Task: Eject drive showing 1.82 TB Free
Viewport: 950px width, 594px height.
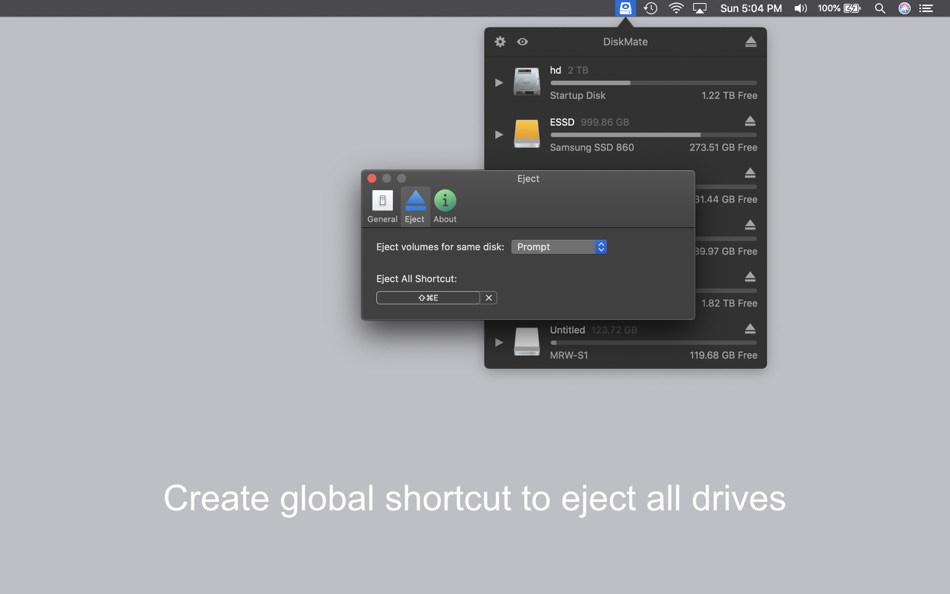Action: (750, 277)
